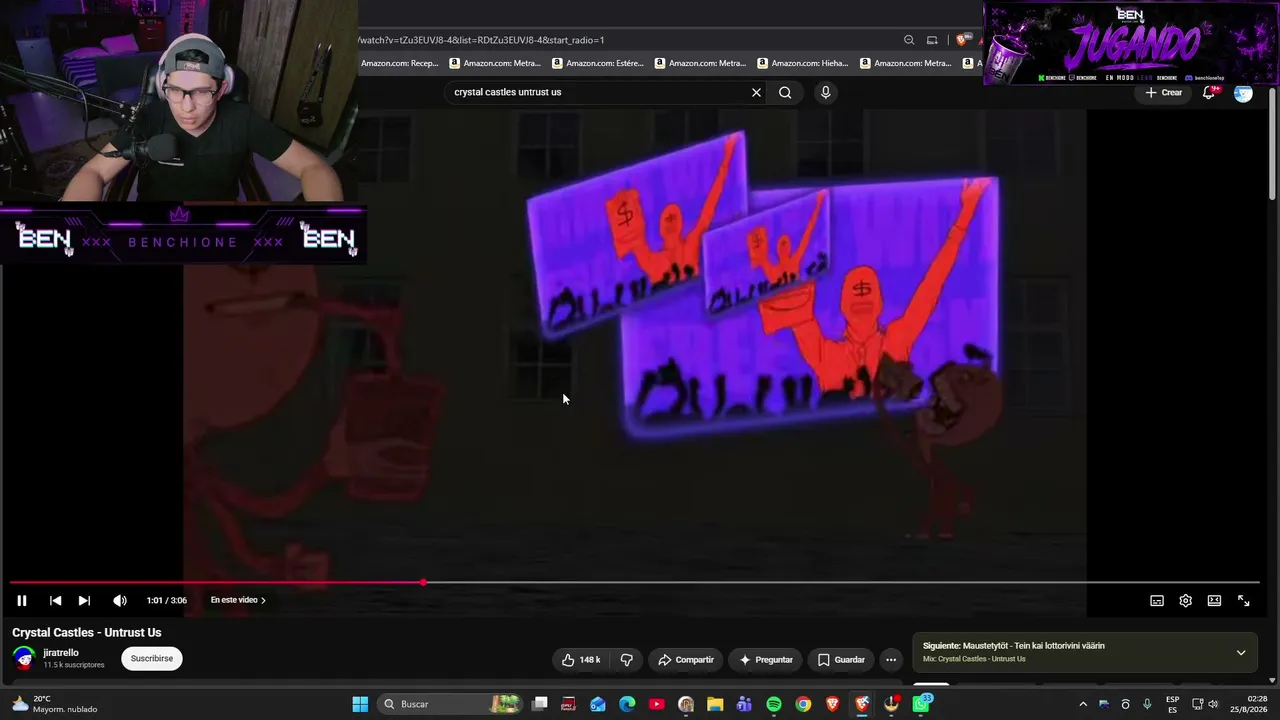Click the microphone icon in the system tray

1147,704
